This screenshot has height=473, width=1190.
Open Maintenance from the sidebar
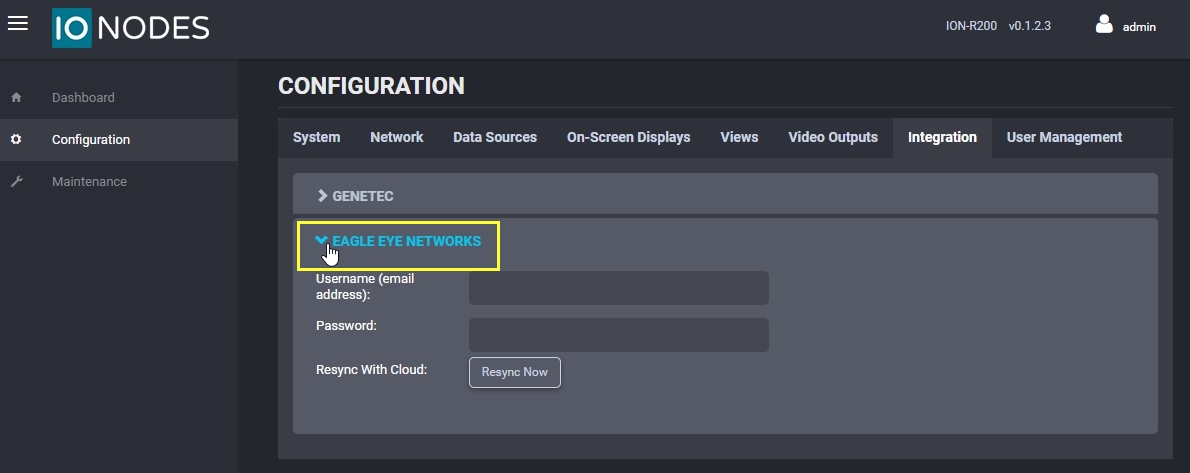click(89, 182)
